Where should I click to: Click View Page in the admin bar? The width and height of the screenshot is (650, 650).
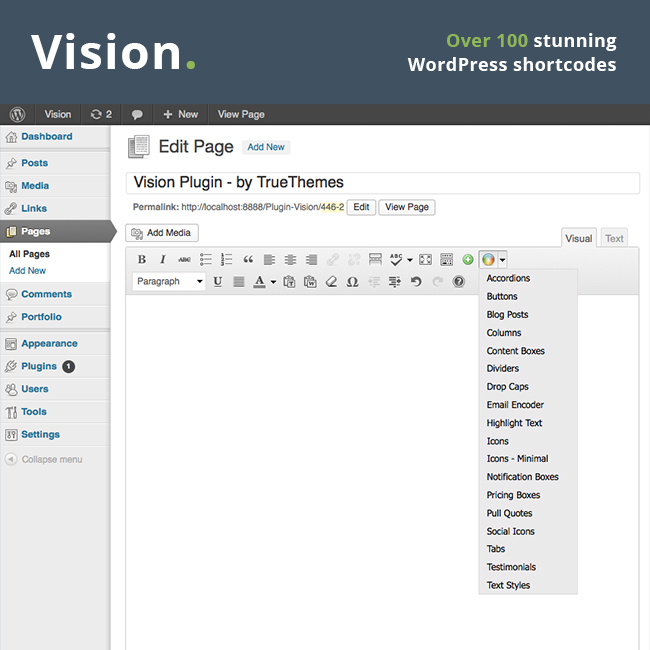pyautogui.click(x=241, y=114)
